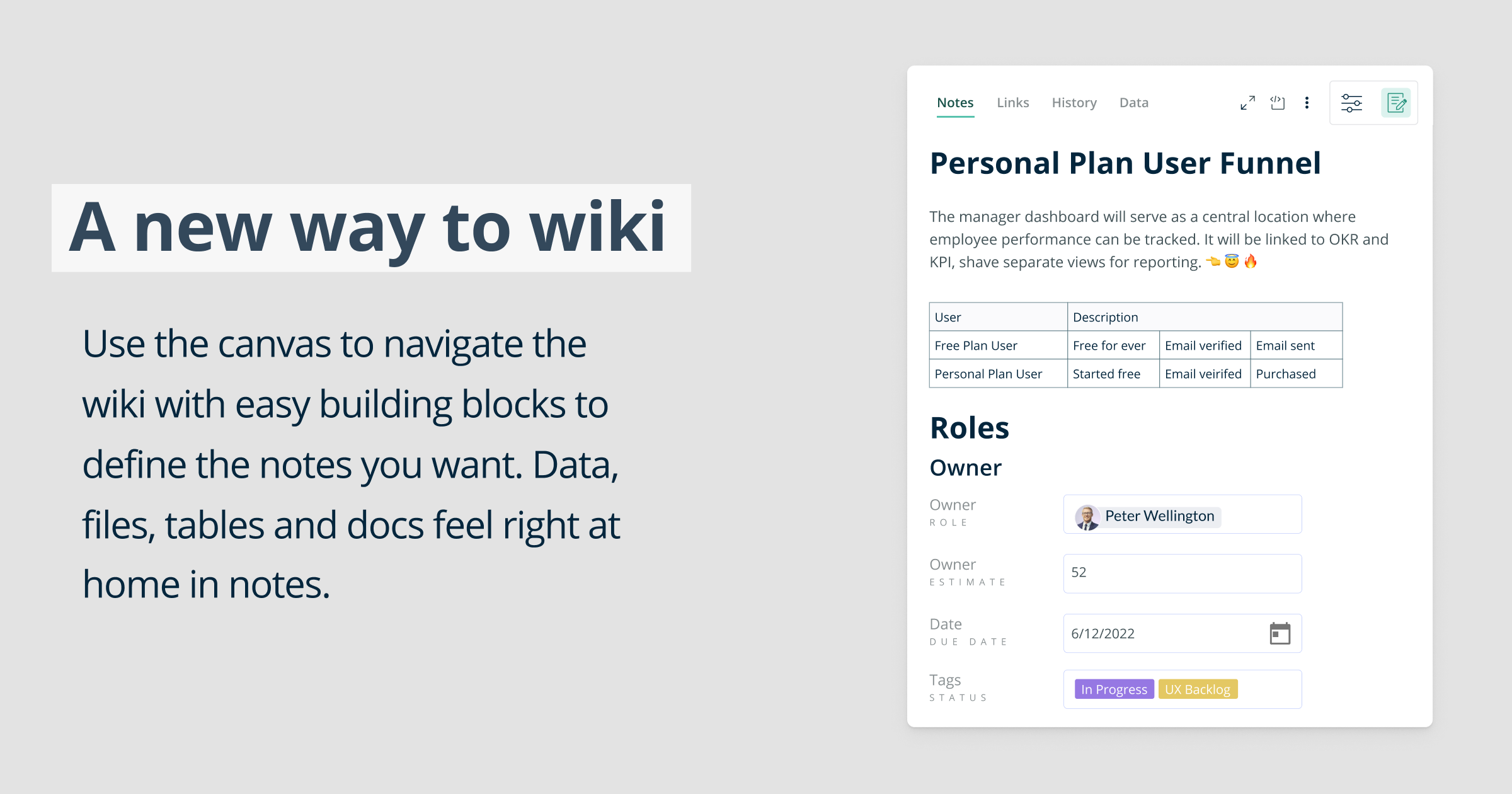Open the Owner role selector
Viewport: 1512px width, 794px height.
click(x=1182, y=514)
